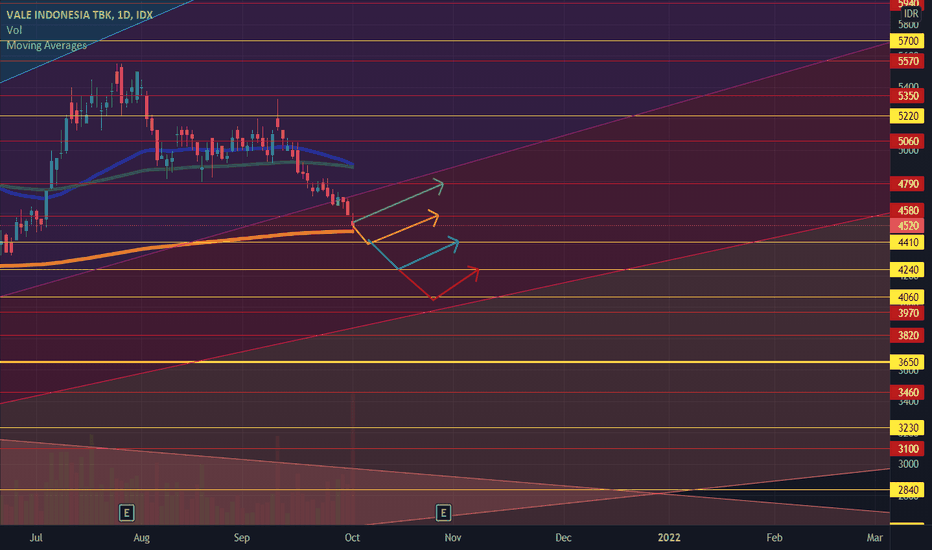Click the earnings E marker near November

click(x=443, y=513)
